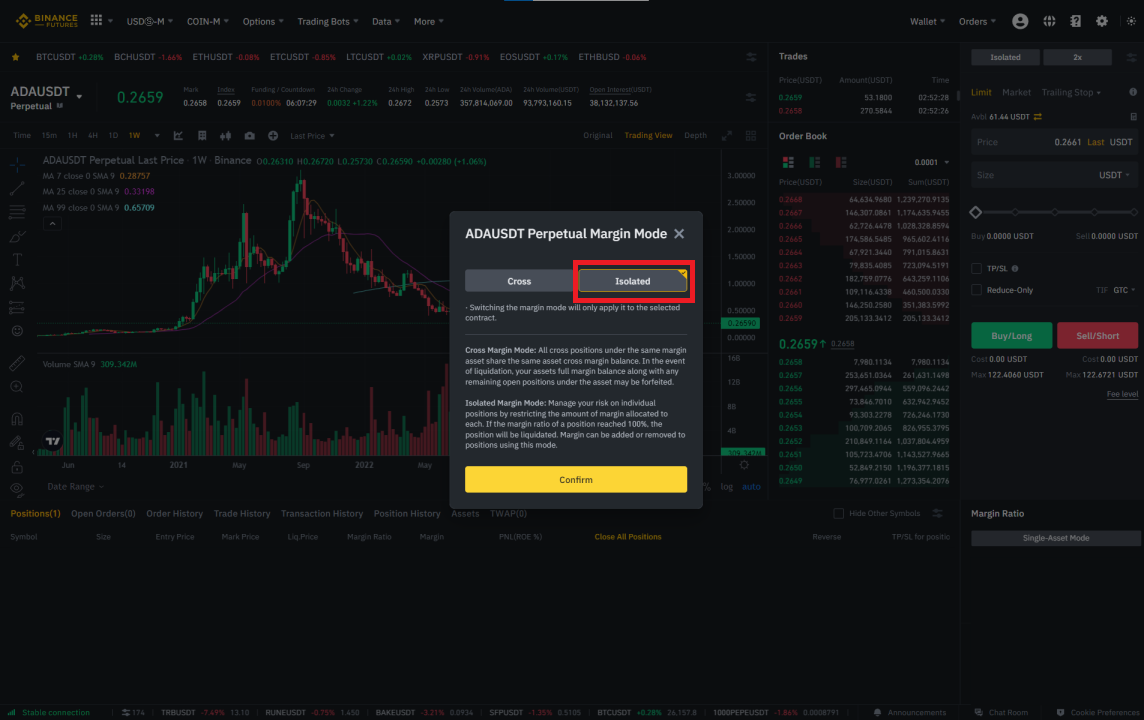Select the text annotation tool
Screen dimensions: 1144x720
[x=17, y=260]
